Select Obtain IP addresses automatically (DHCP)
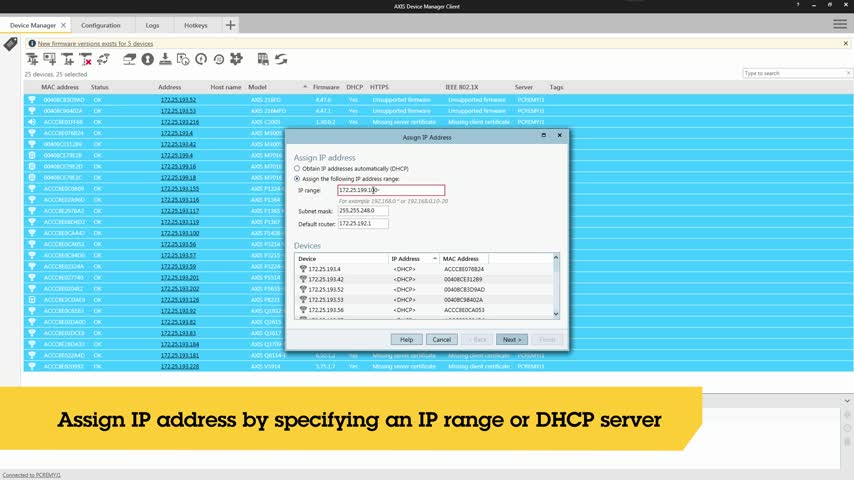The height and width of the screenshot is (480, 854). (x=297, y=169)
